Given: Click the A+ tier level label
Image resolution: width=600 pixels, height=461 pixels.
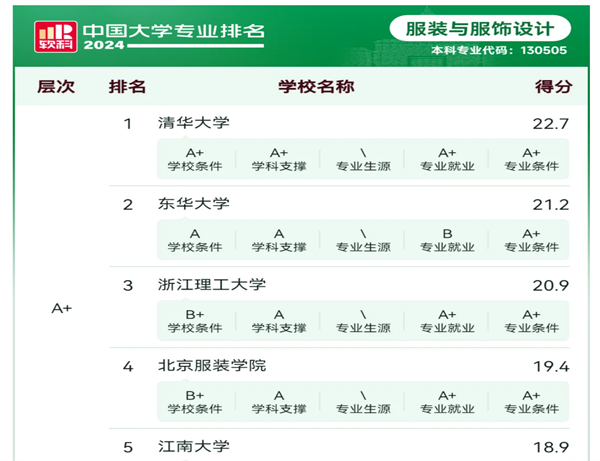Looking at the screenshot, I should pyautogui.click(x=62, y=308).
